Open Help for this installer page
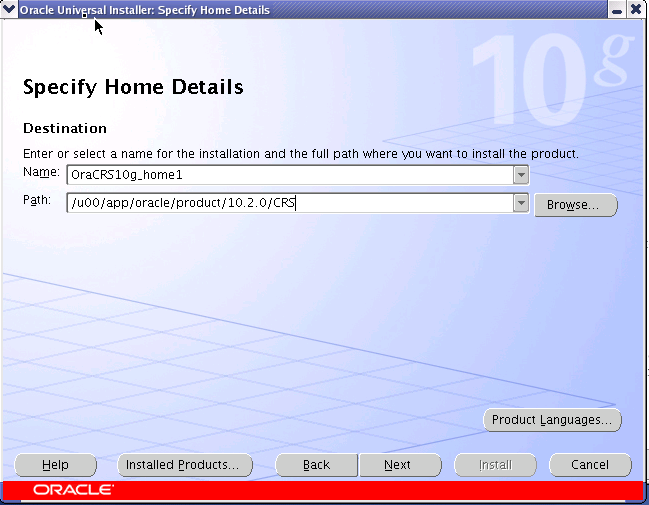 tap(55, 465)
